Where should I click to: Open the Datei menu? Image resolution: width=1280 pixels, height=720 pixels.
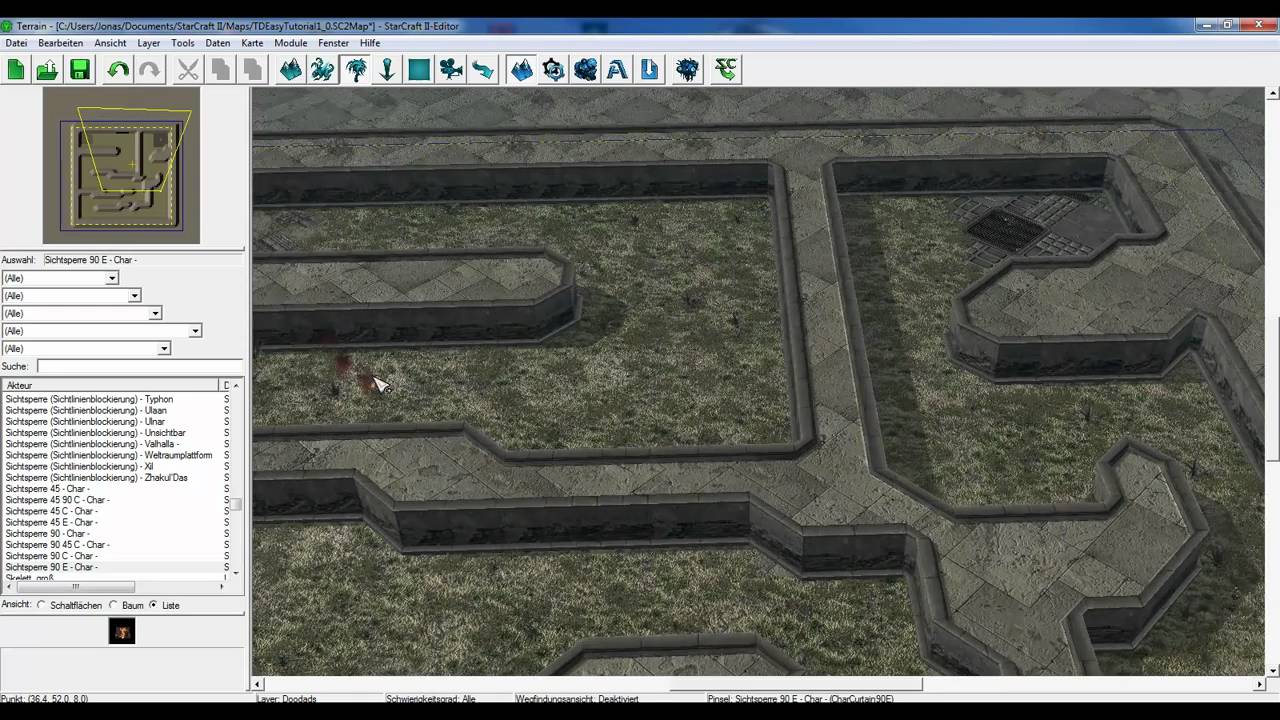tap(16, 43)
